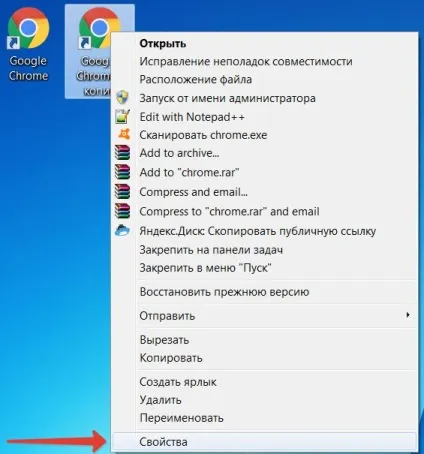Image resolution: width=424 pixels, height=454 pixels.
Task: Select Переименовать entry
Action: [x=265, y=418]
